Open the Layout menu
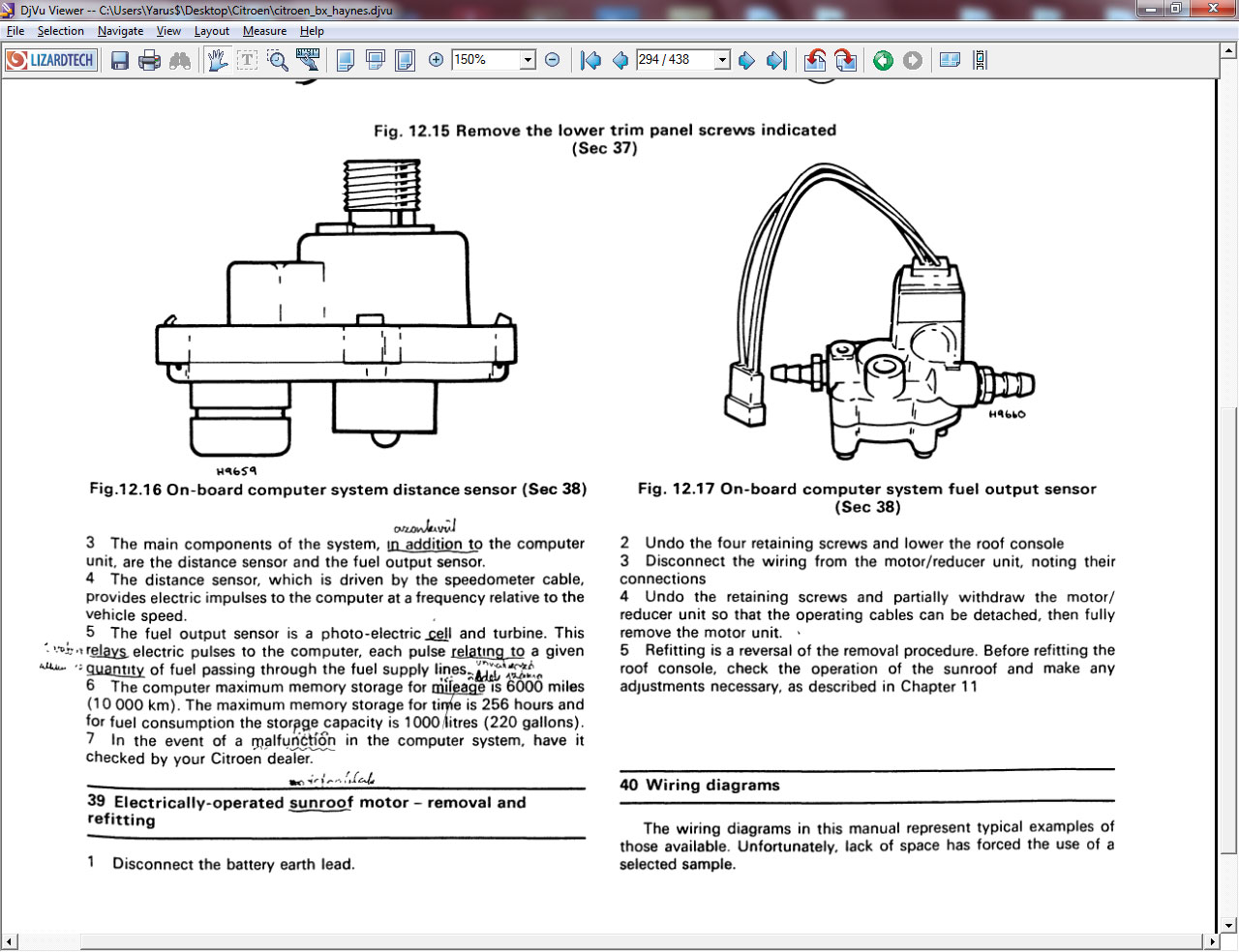This screenshot has width=1239, height=952. point(212,31)
